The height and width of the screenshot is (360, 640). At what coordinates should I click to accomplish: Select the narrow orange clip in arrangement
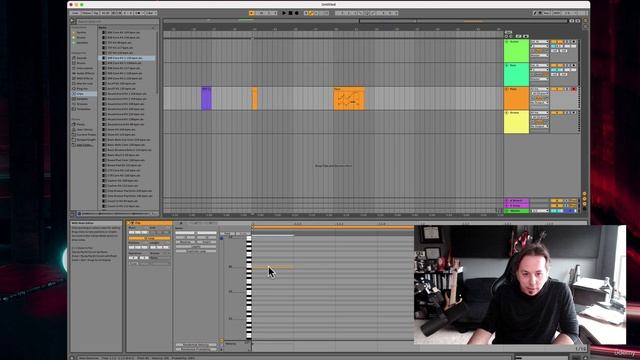(x=255, y=98)
